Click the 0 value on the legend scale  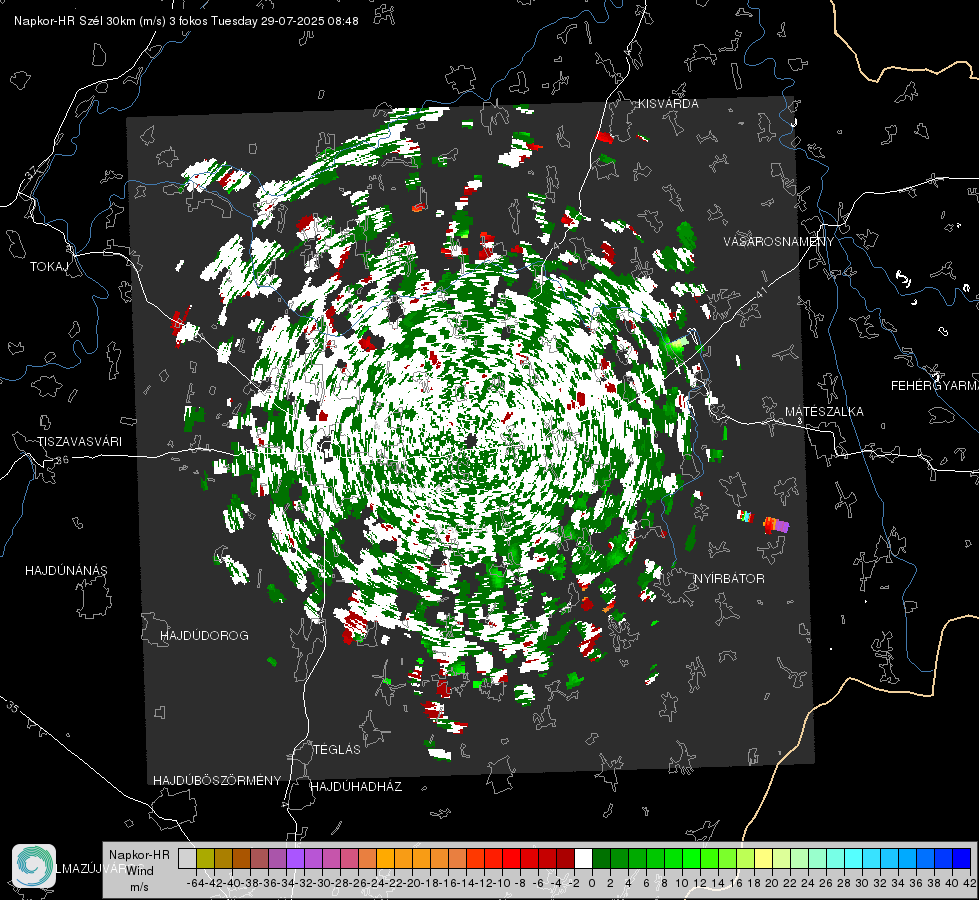point(592,883)
